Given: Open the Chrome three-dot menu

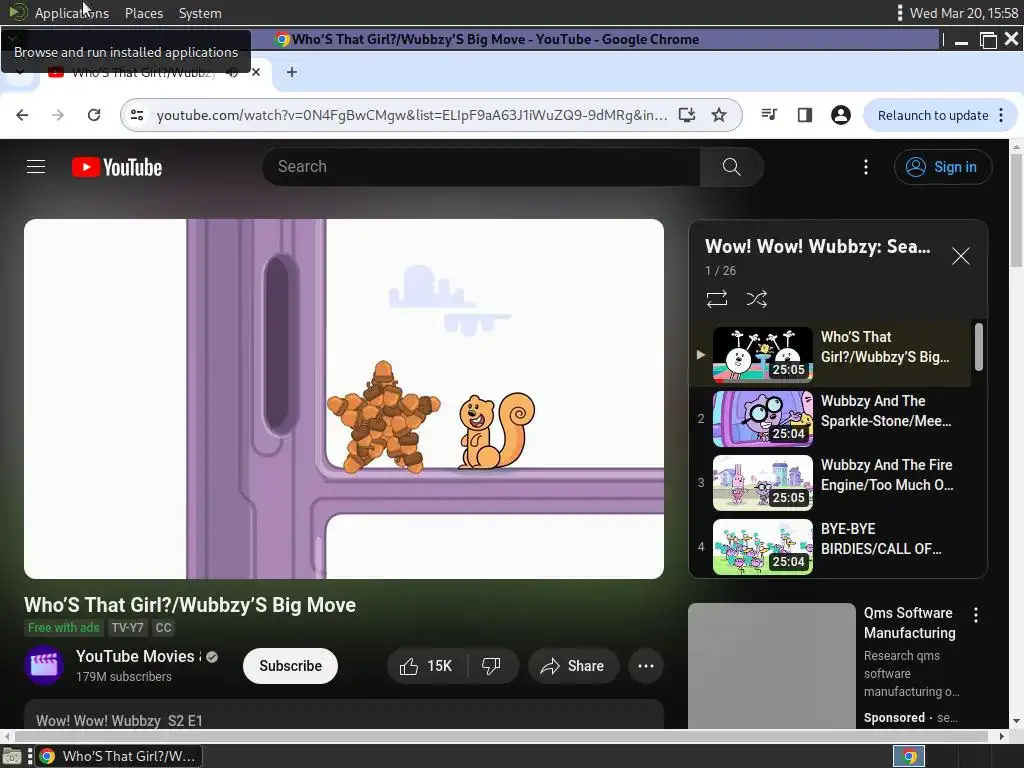Looking at the screenshot, I should pyautogui.click(x=1001, y=115).
